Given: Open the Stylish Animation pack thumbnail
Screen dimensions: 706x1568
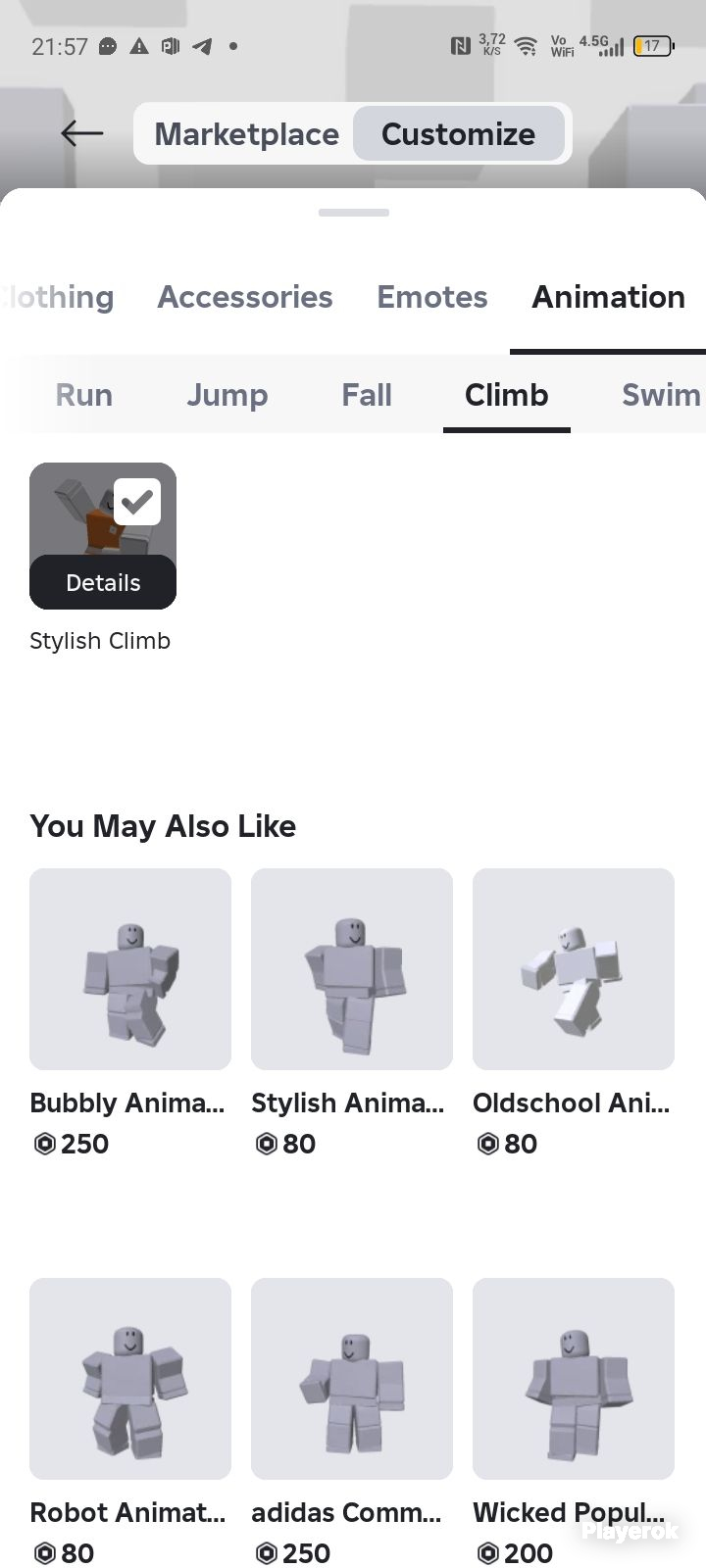Looking at the screenshot, I should click(x=352, y=969).
